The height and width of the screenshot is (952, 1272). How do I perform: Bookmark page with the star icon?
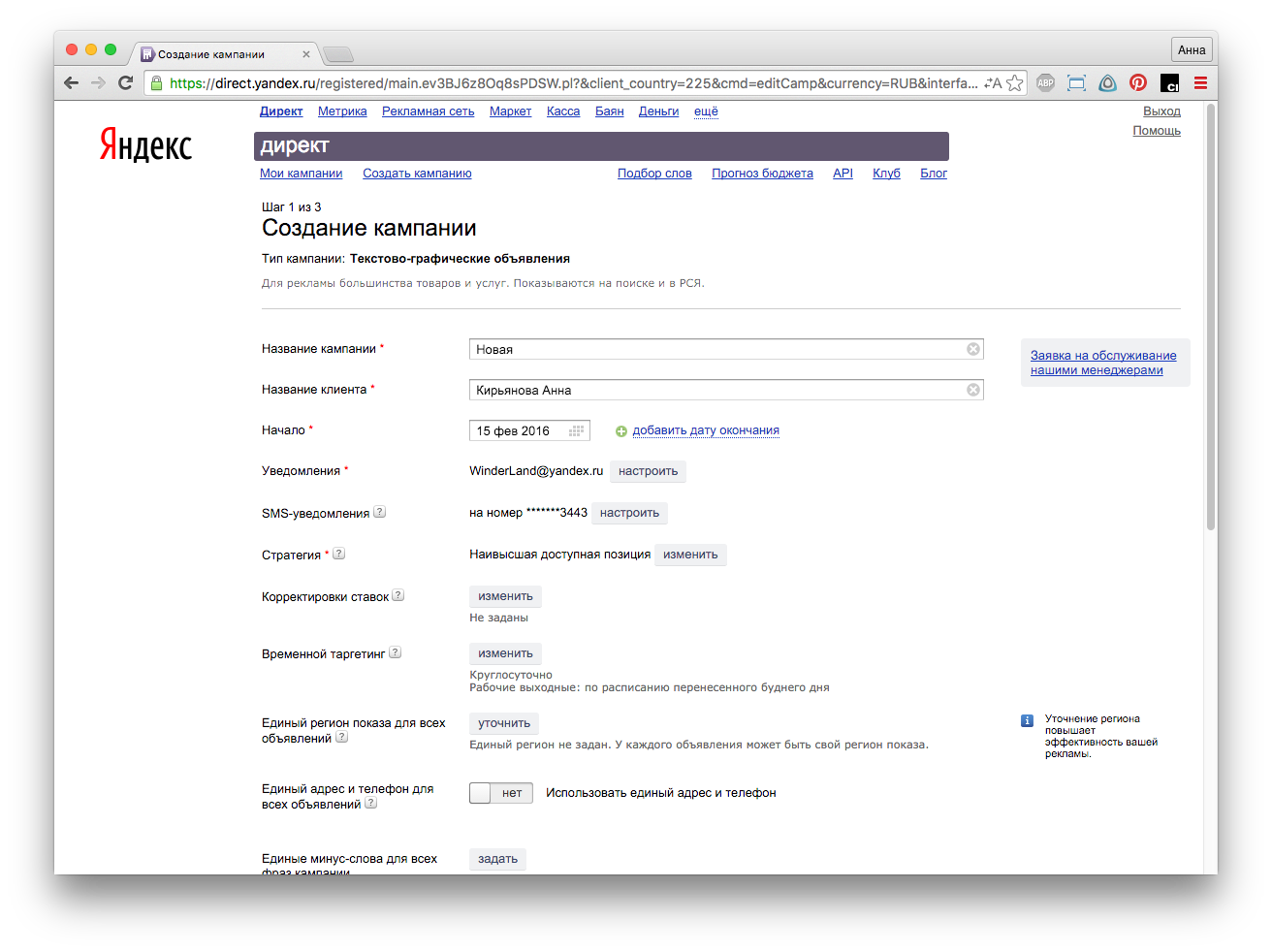click(1015, 83)
